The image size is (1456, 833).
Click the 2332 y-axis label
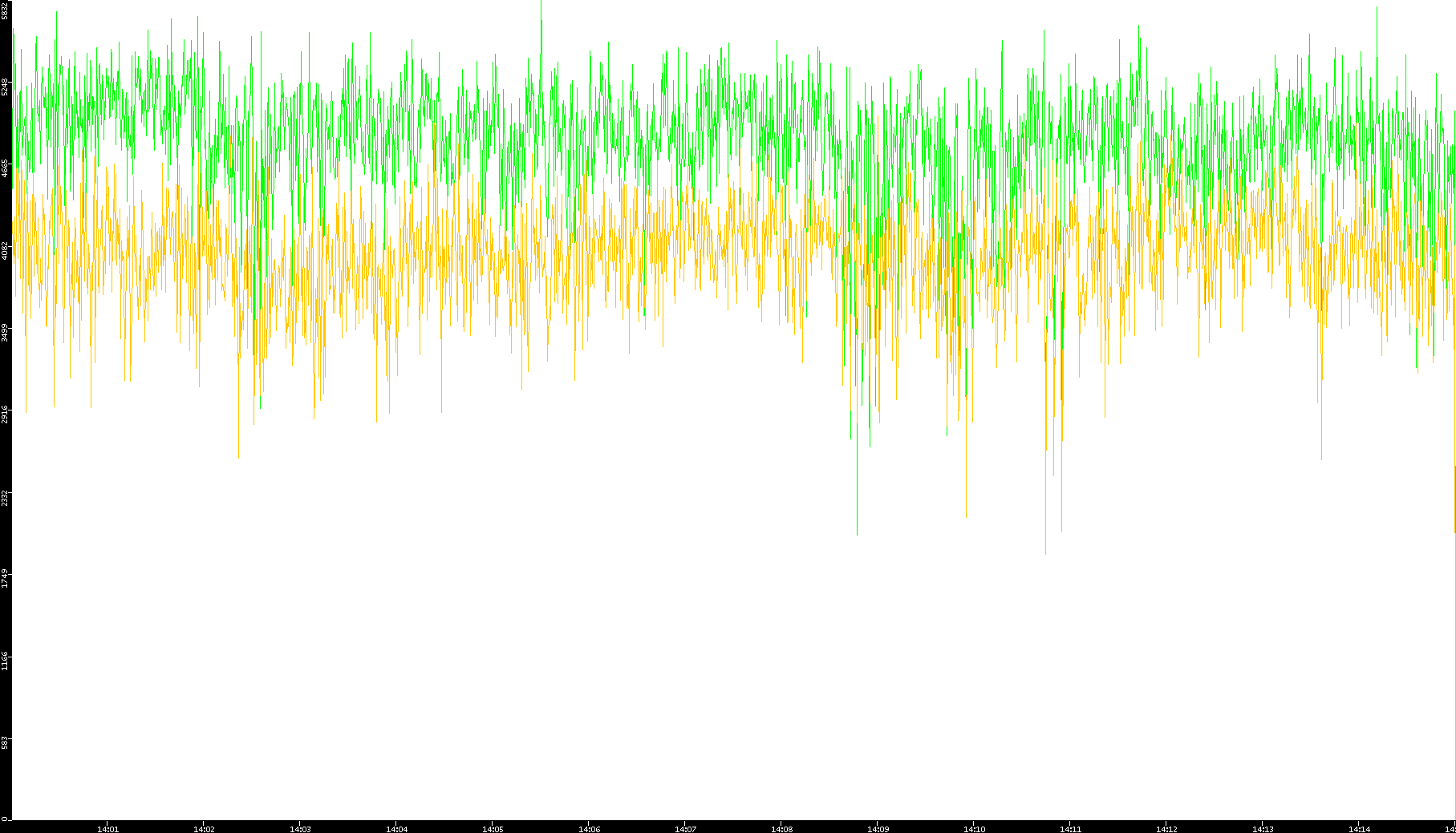click(x=5, y=497)
